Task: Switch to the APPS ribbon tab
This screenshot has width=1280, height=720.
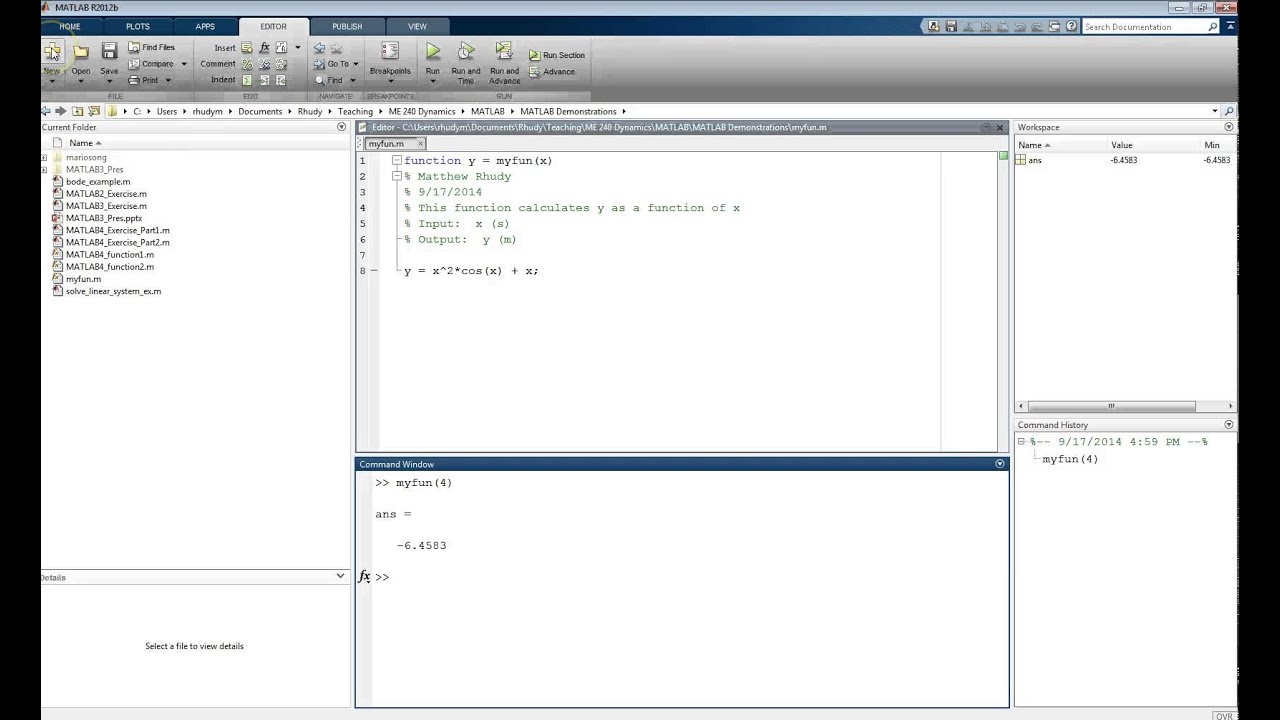Action: [x=205, y=26]
